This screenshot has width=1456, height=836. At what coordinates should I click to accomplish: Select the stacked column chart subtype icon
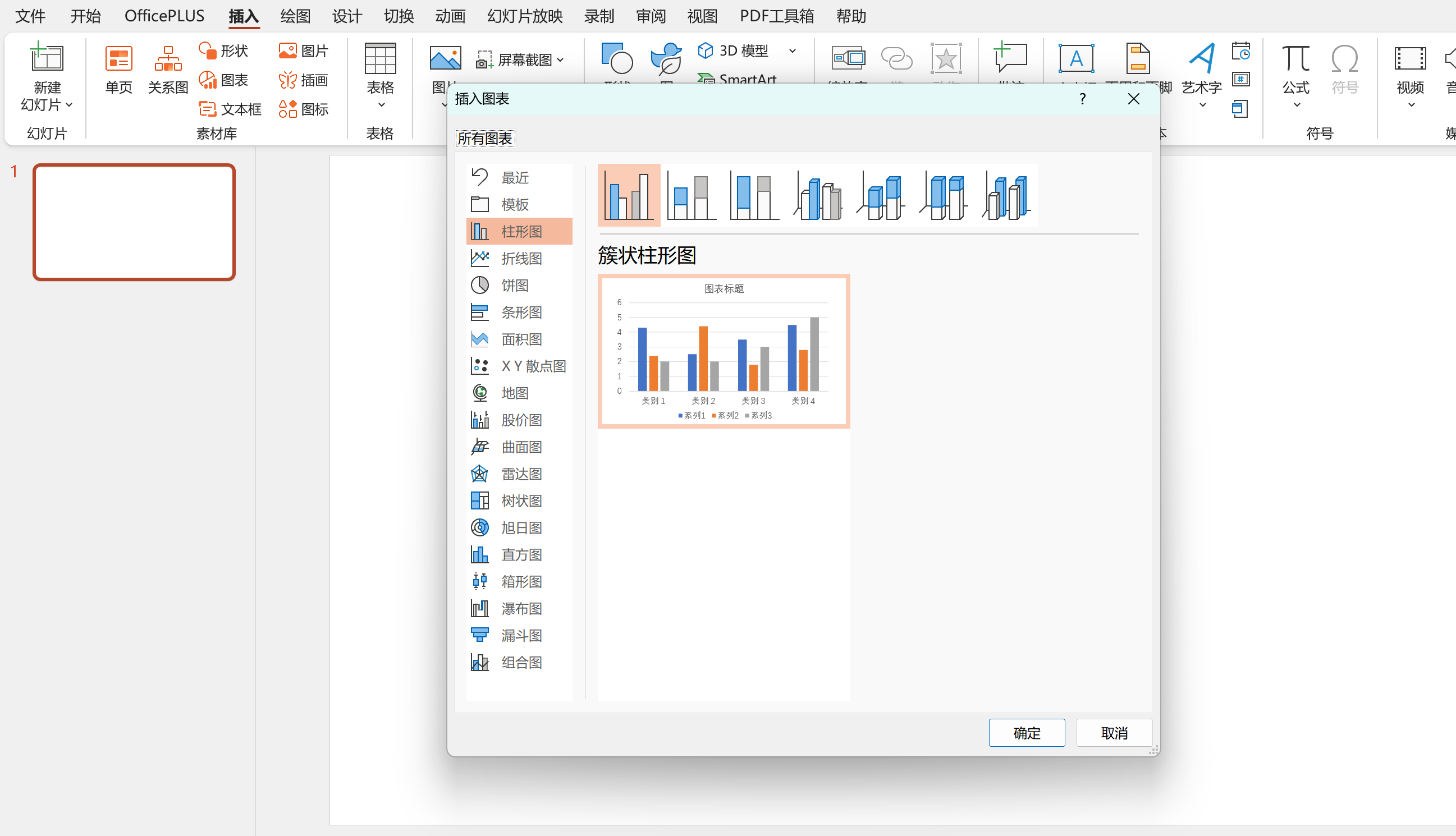click(692, 196)
